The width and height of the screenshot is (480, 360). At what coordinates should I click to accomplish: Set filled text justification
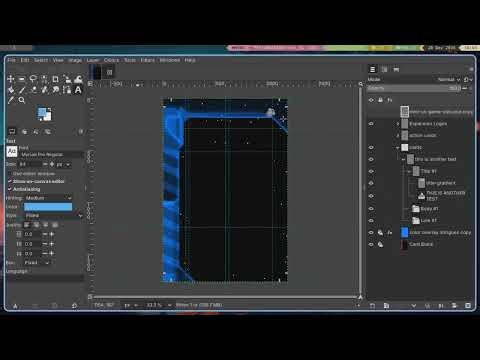click(55, 225)
